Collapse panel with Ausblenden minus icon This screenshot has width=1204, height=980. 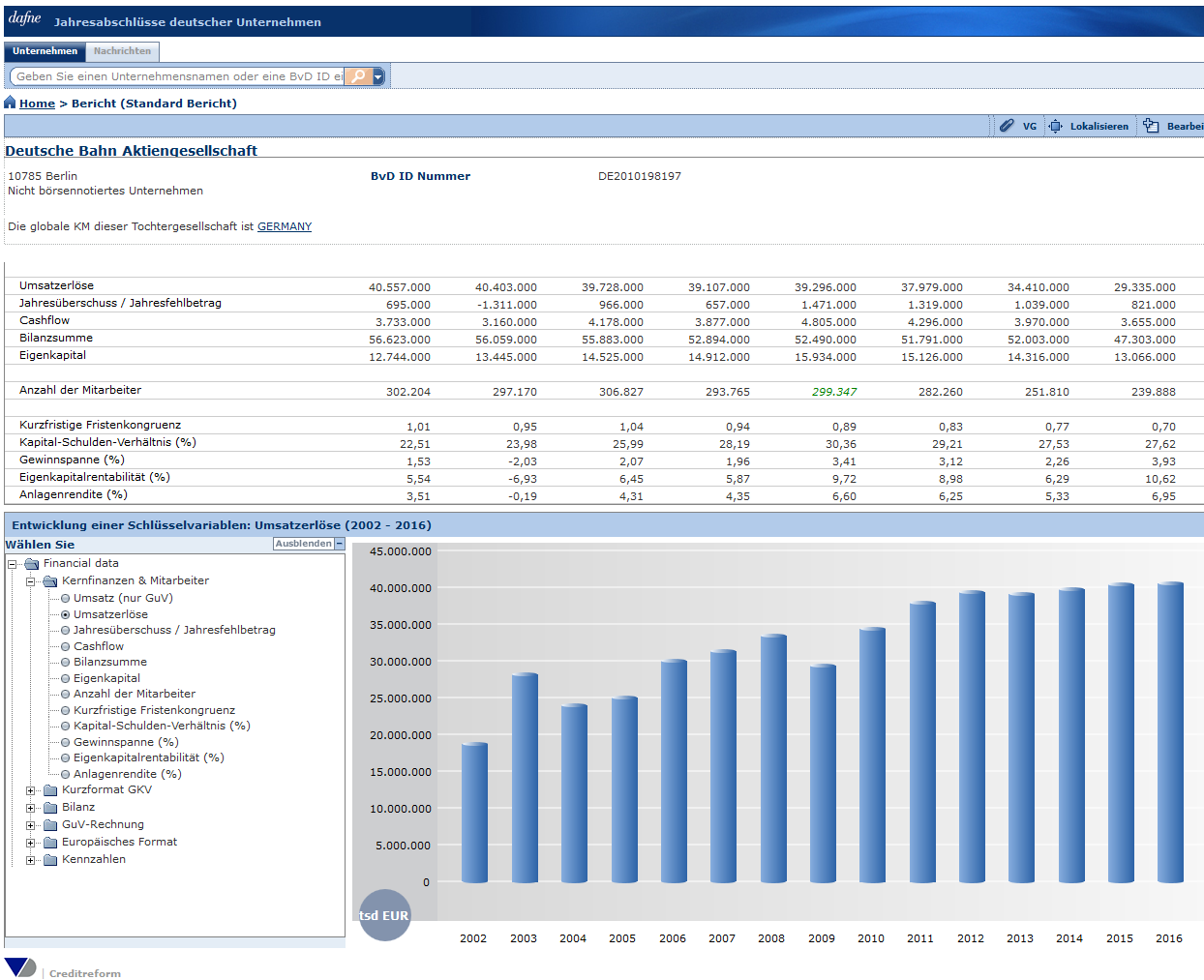point(340,544)
